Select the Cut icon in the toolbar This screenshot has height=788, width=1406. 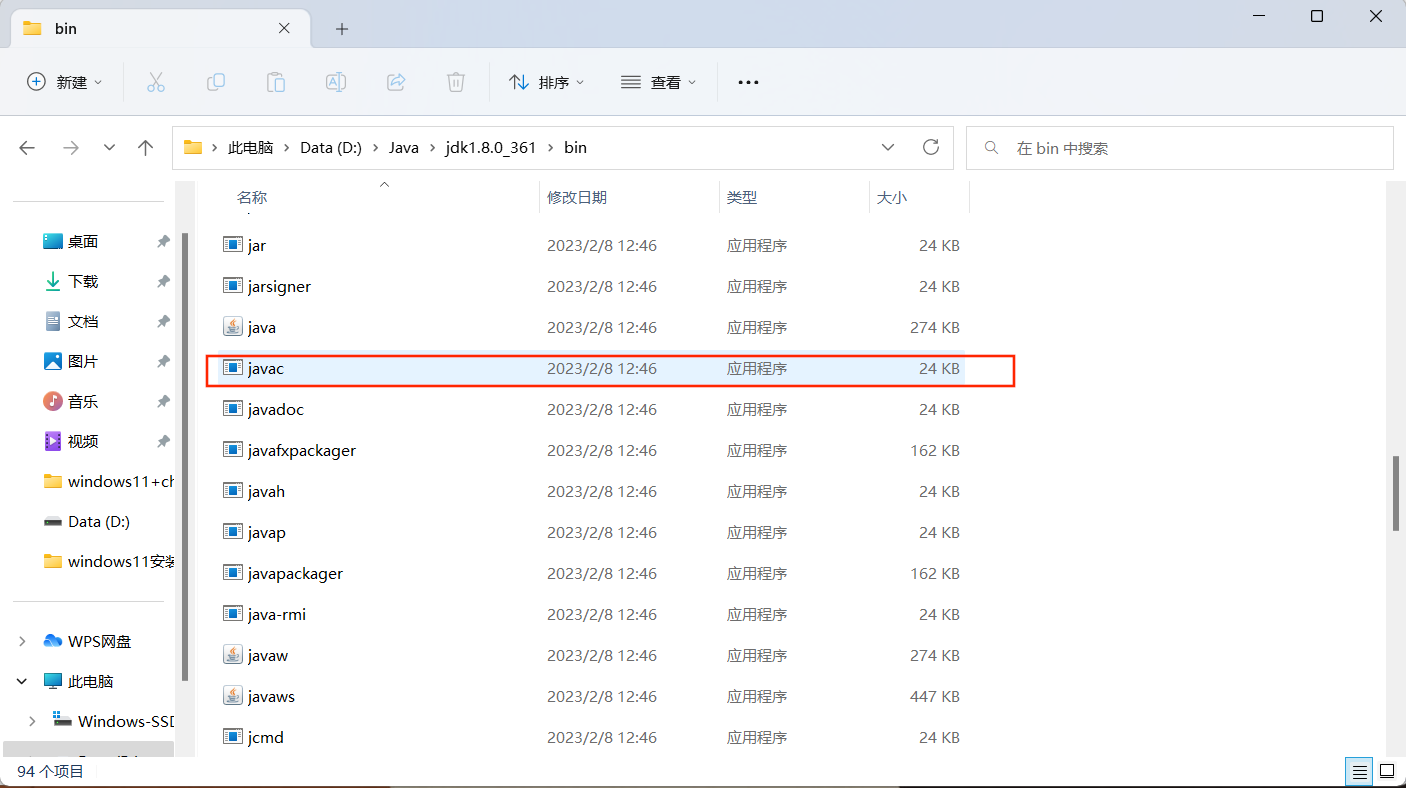click(155, 82)
